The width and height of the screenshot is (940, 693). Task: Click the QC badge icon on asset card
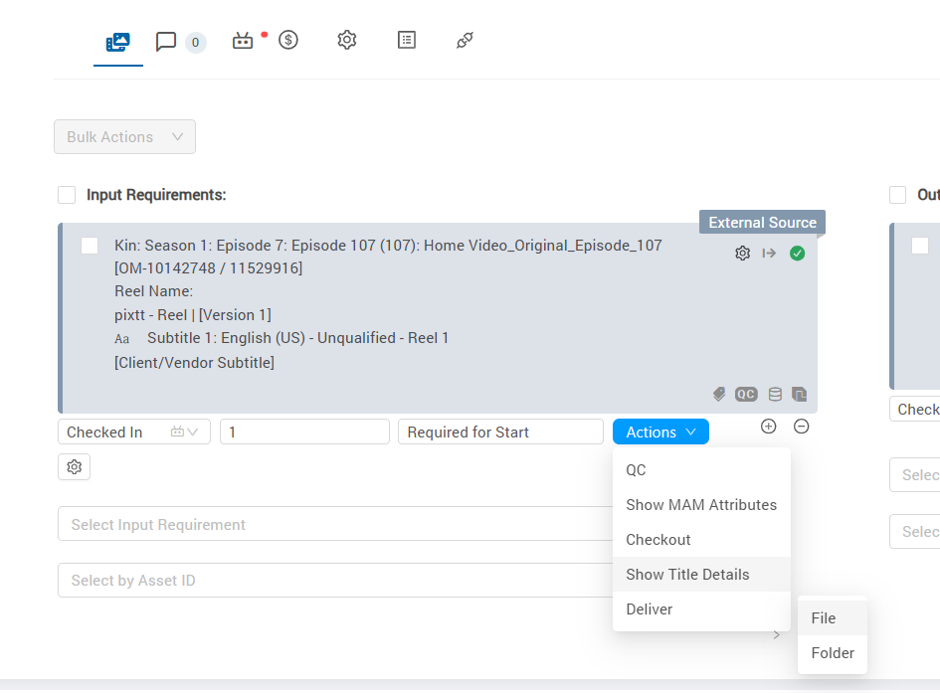click(746, 394)
